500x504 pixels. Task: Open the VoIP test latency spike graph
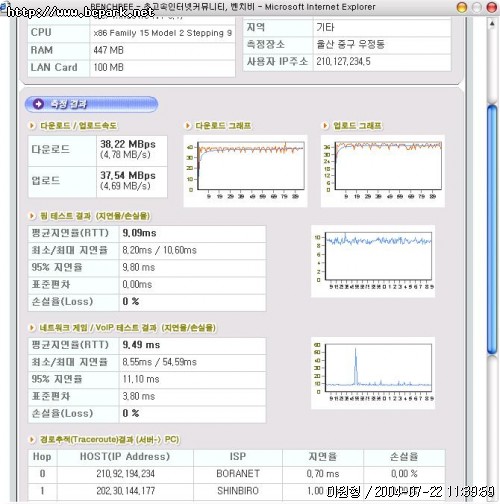373,373
